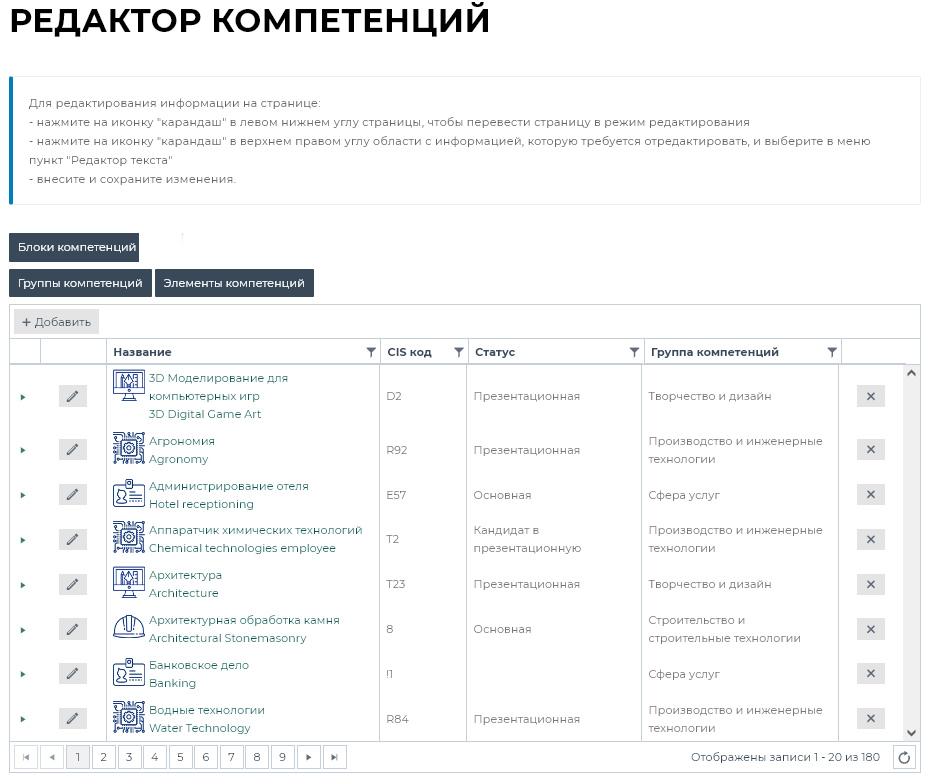Click the pencil edit icon for Агрономия row
The width and height of the screenshot is (926, 779).
tap(72, 450)
